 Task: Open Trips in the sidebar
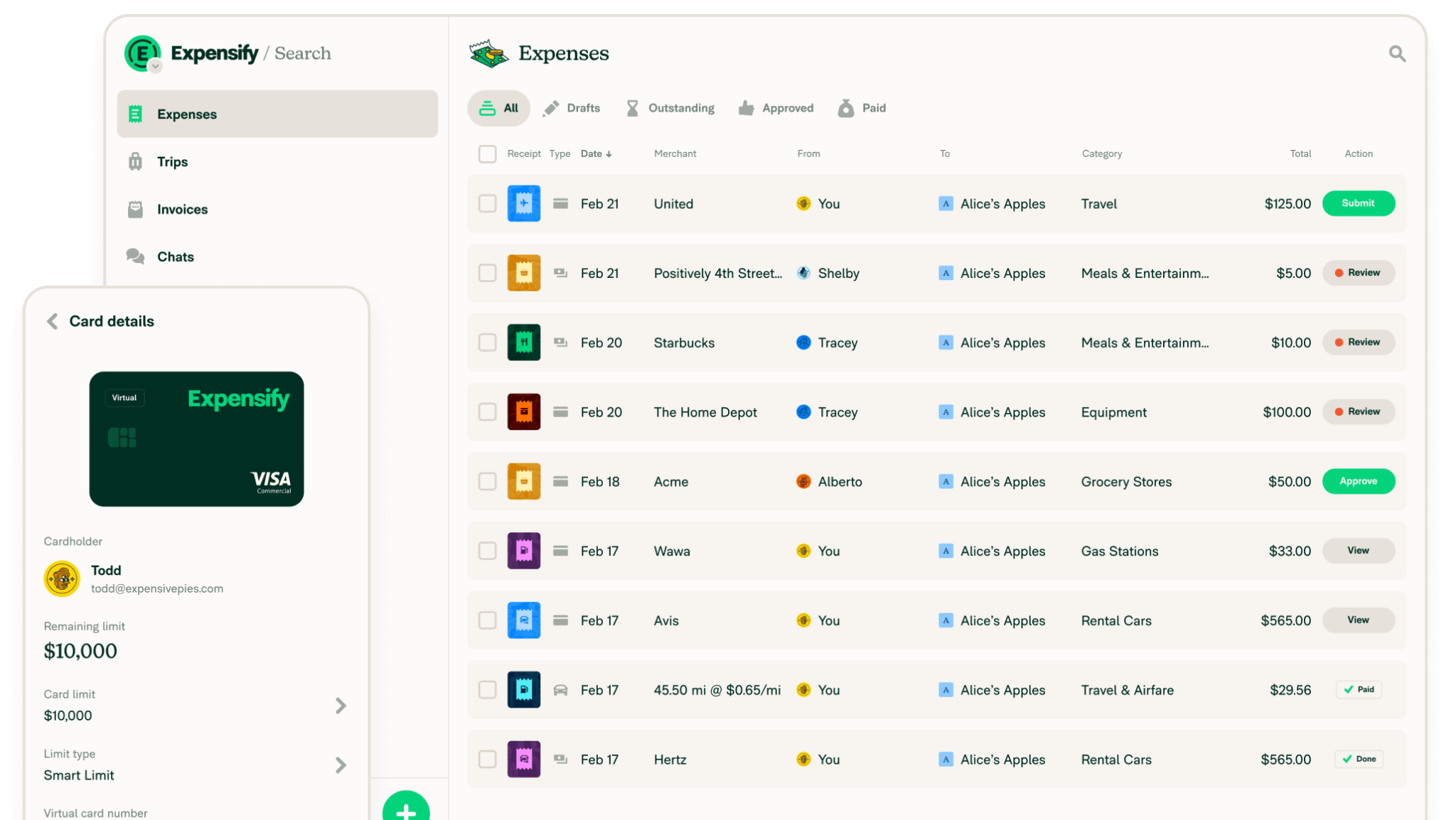tap(277, 161)
